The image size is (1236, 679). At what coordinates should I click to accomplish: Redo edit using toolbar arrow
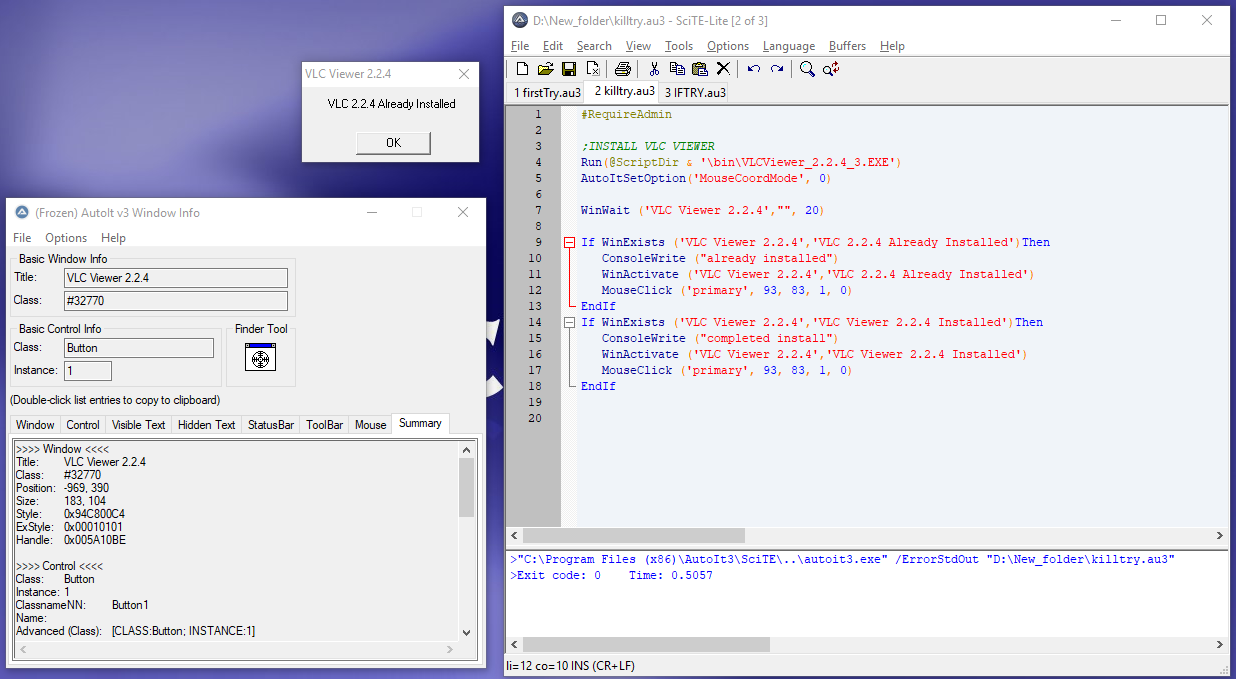pyautogui.click(x=777, y=69)
